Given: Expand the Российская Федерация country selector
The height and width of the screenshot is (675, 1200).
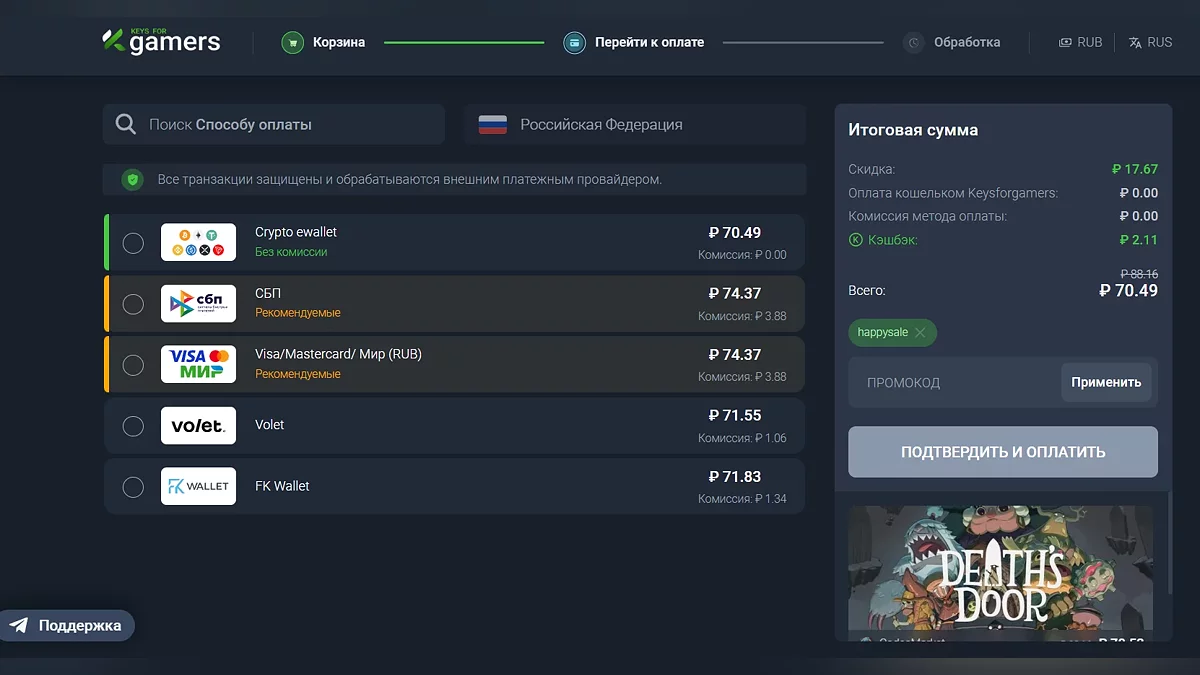Looking at the screenshot, I should [634, 125].
